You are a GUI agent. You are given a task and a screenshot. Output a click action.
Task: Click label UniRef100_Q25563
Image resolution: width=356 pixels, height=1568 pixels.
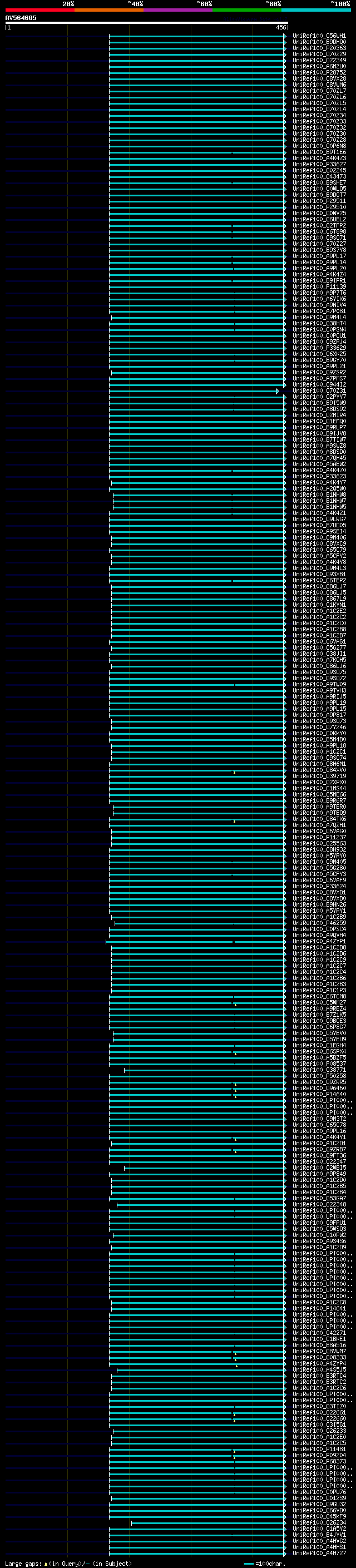pos(319,844)
